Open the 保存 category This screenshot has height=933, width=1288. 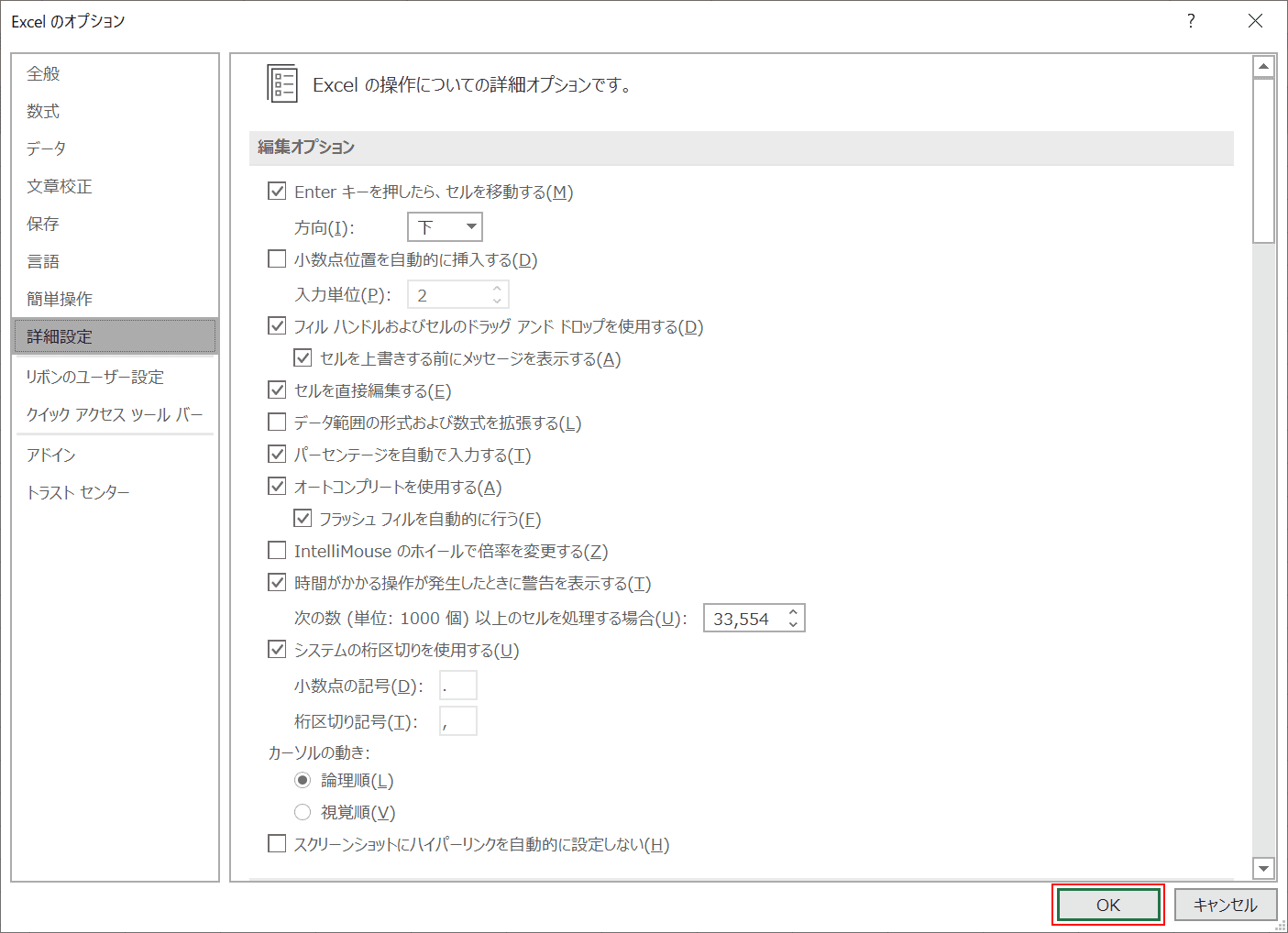[115, 224]
